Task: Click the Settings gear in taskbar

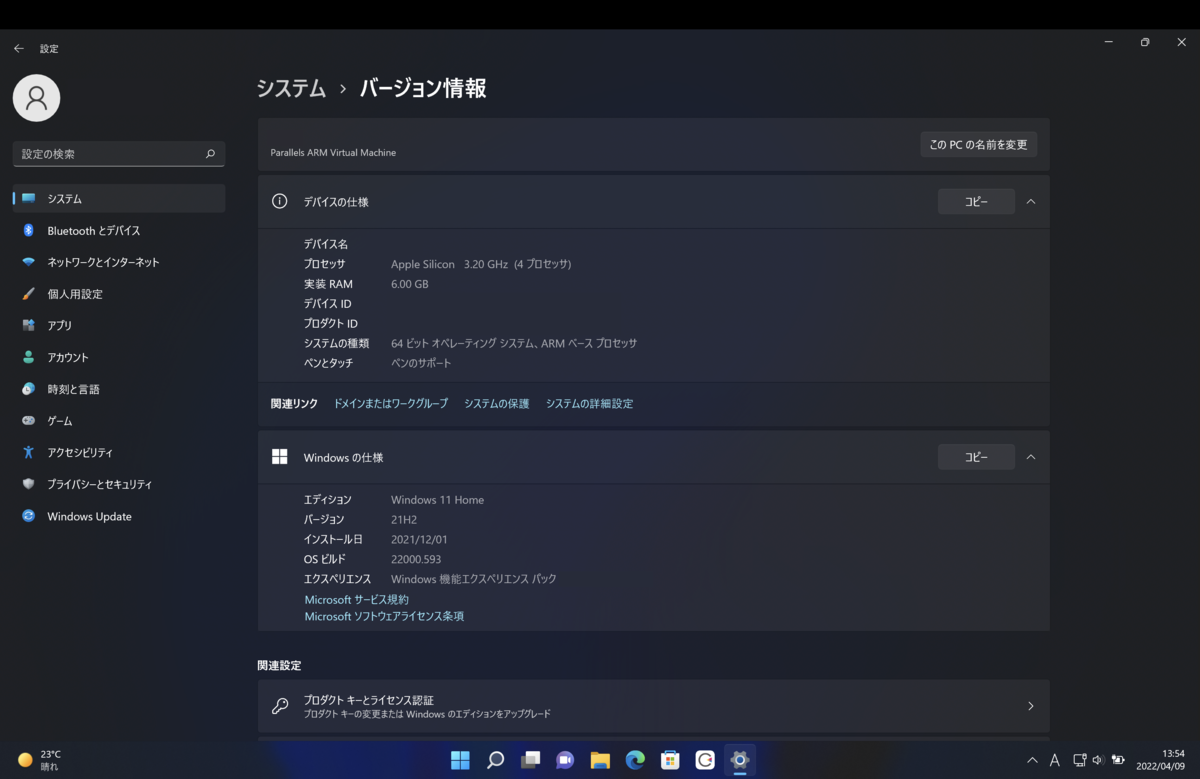Action: (x=740, y=760)
